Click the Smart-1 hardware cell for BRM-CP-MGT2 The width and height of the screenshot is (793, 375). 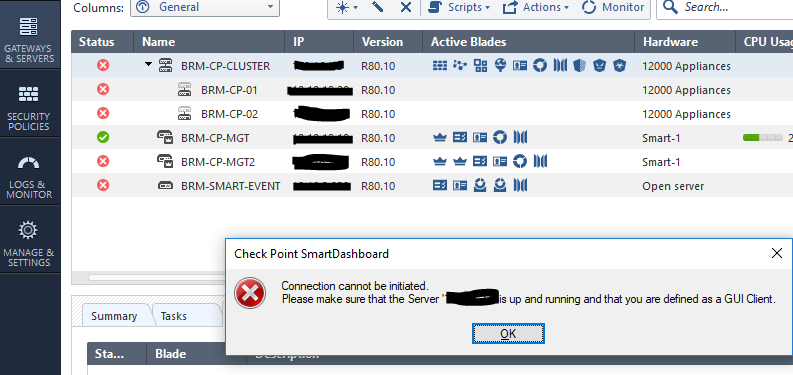661,162
